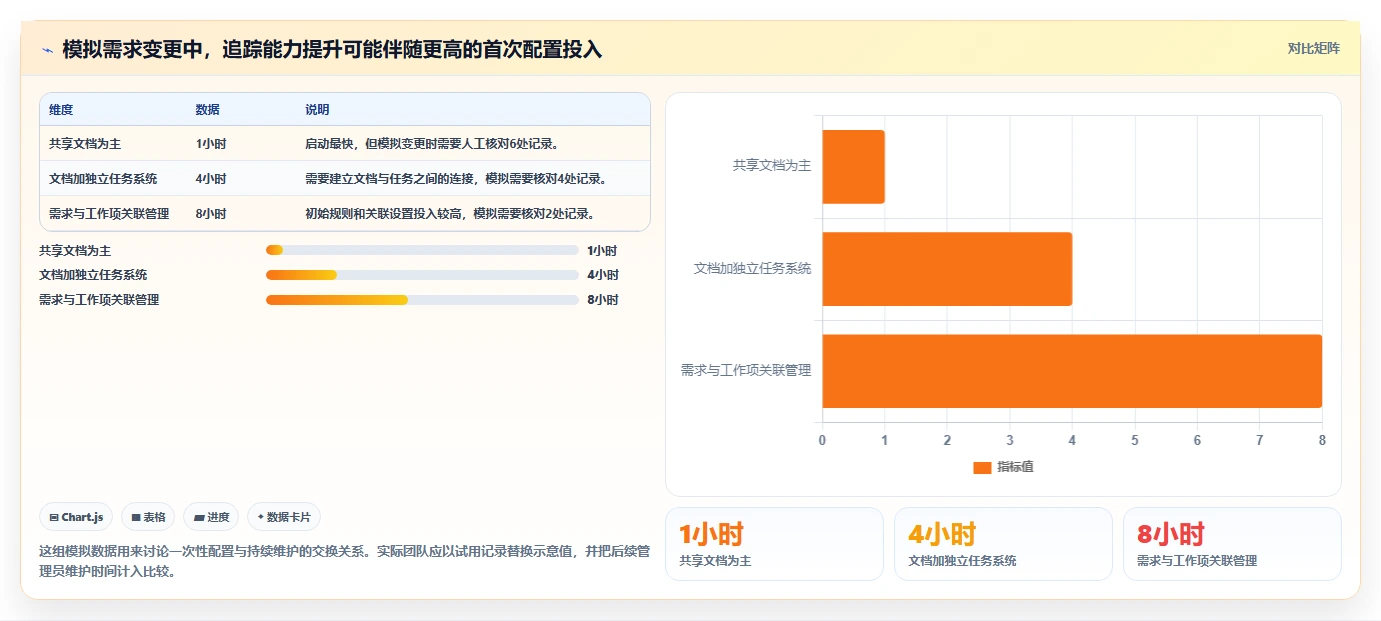Viewport: 1381px width, 621px height.
Task: Click the 指标值 legend text
Action: point(1015,467)
